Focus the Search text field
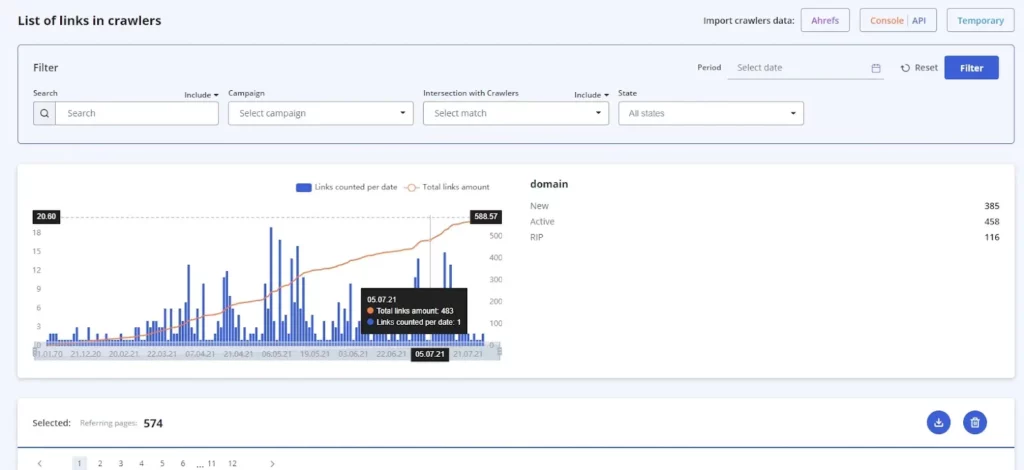 point(137,113)
